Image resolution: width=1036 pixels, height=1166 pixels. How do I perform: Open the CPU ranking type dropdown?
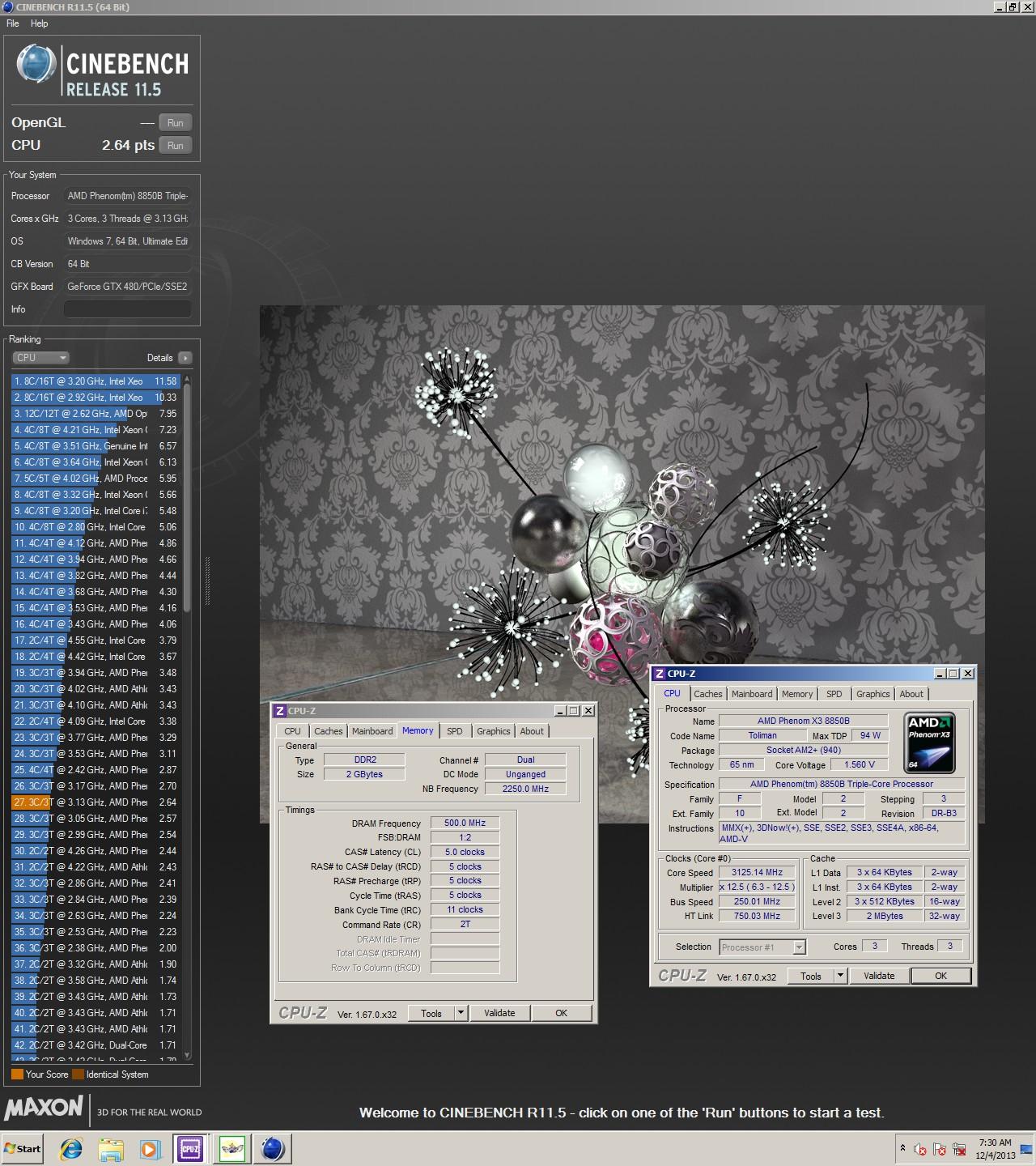(40, 358)
